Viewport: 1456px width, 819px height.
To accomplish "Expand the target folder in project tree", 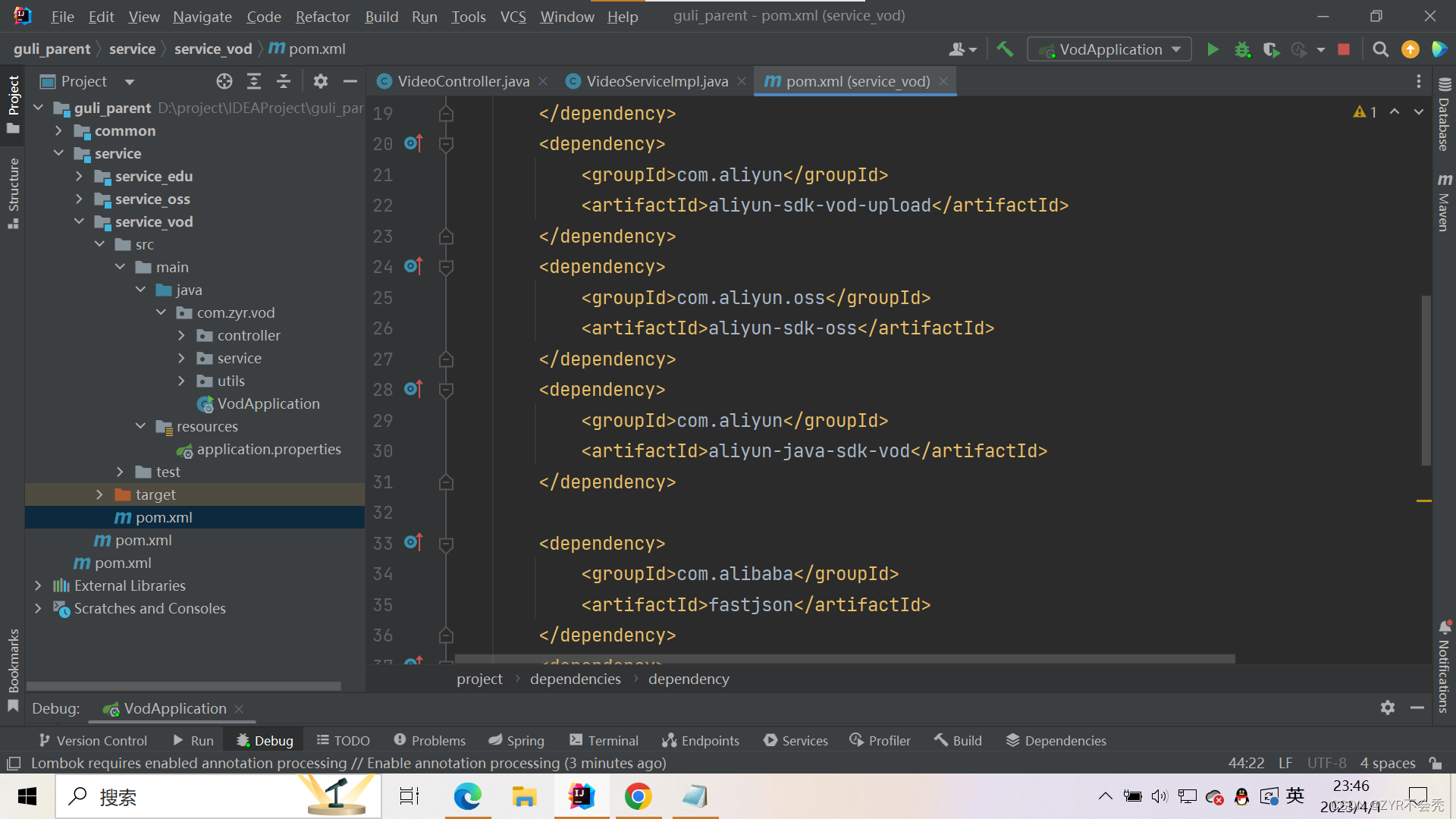I will coord(99,494).
